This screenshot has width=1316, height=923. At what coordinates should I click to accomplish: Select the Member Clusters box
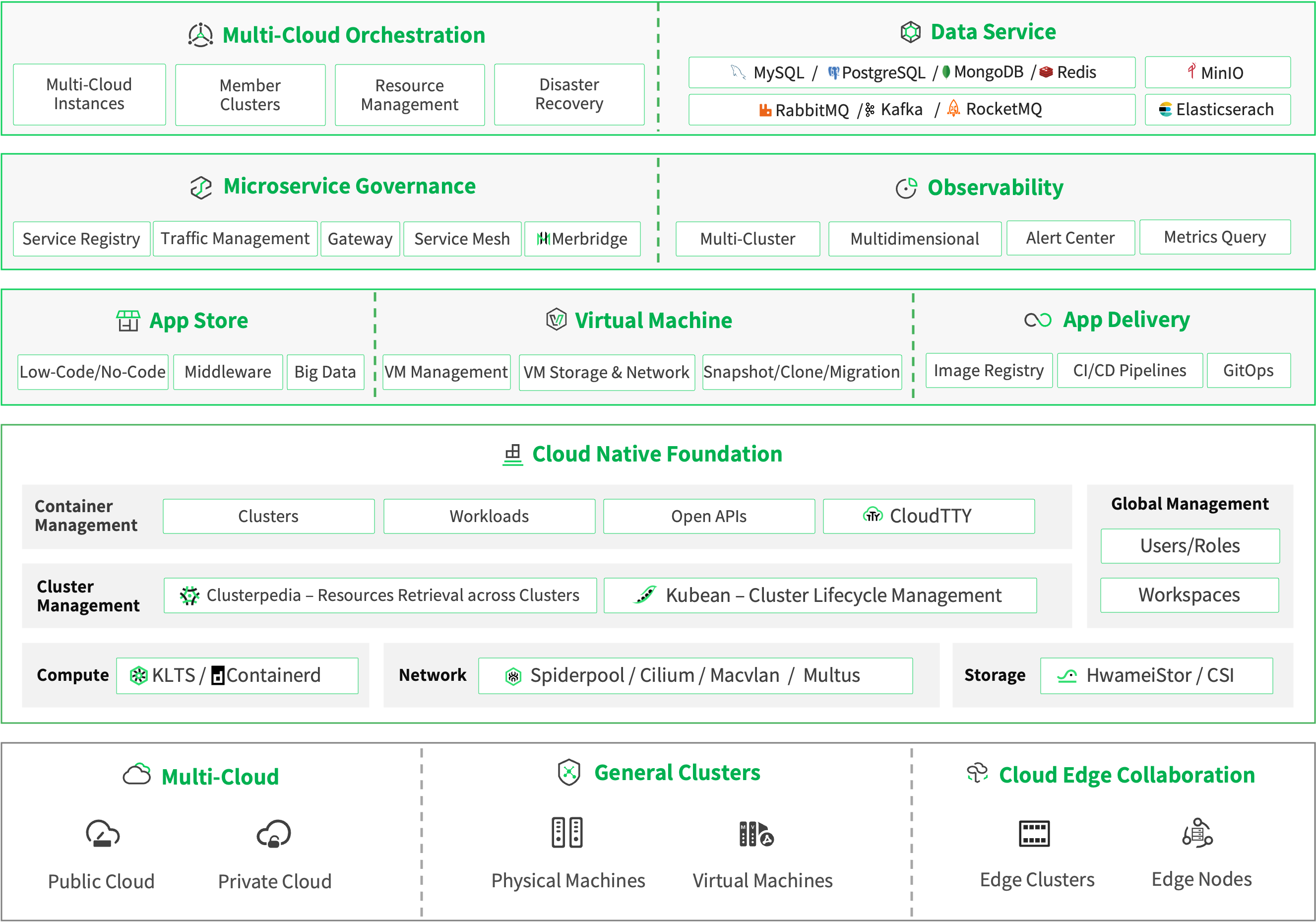[251, 95]
